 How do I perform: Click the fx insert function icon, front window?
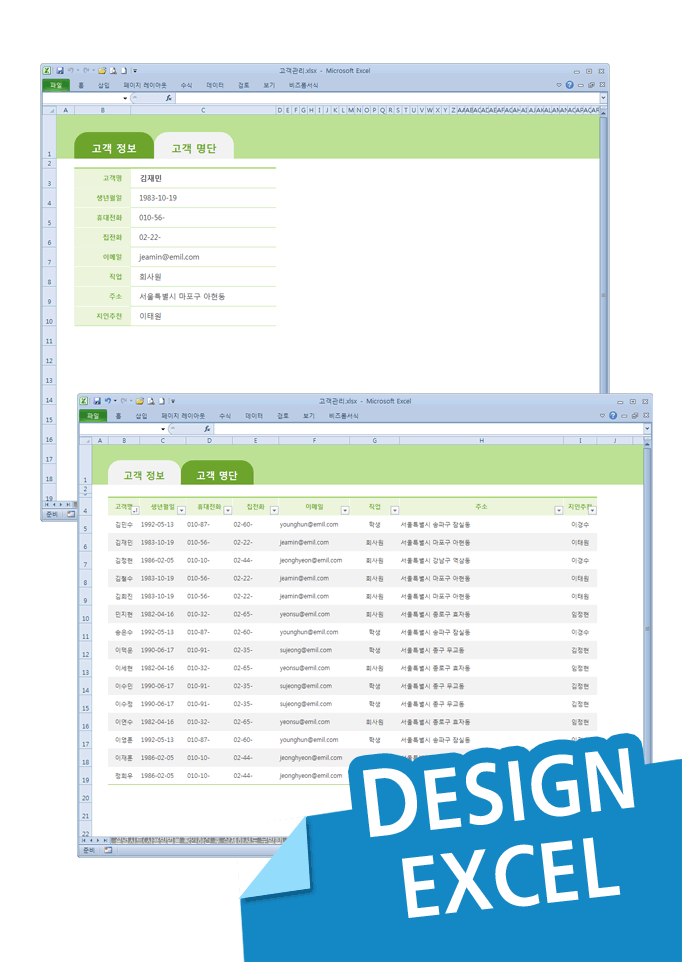tap(207, 428)
